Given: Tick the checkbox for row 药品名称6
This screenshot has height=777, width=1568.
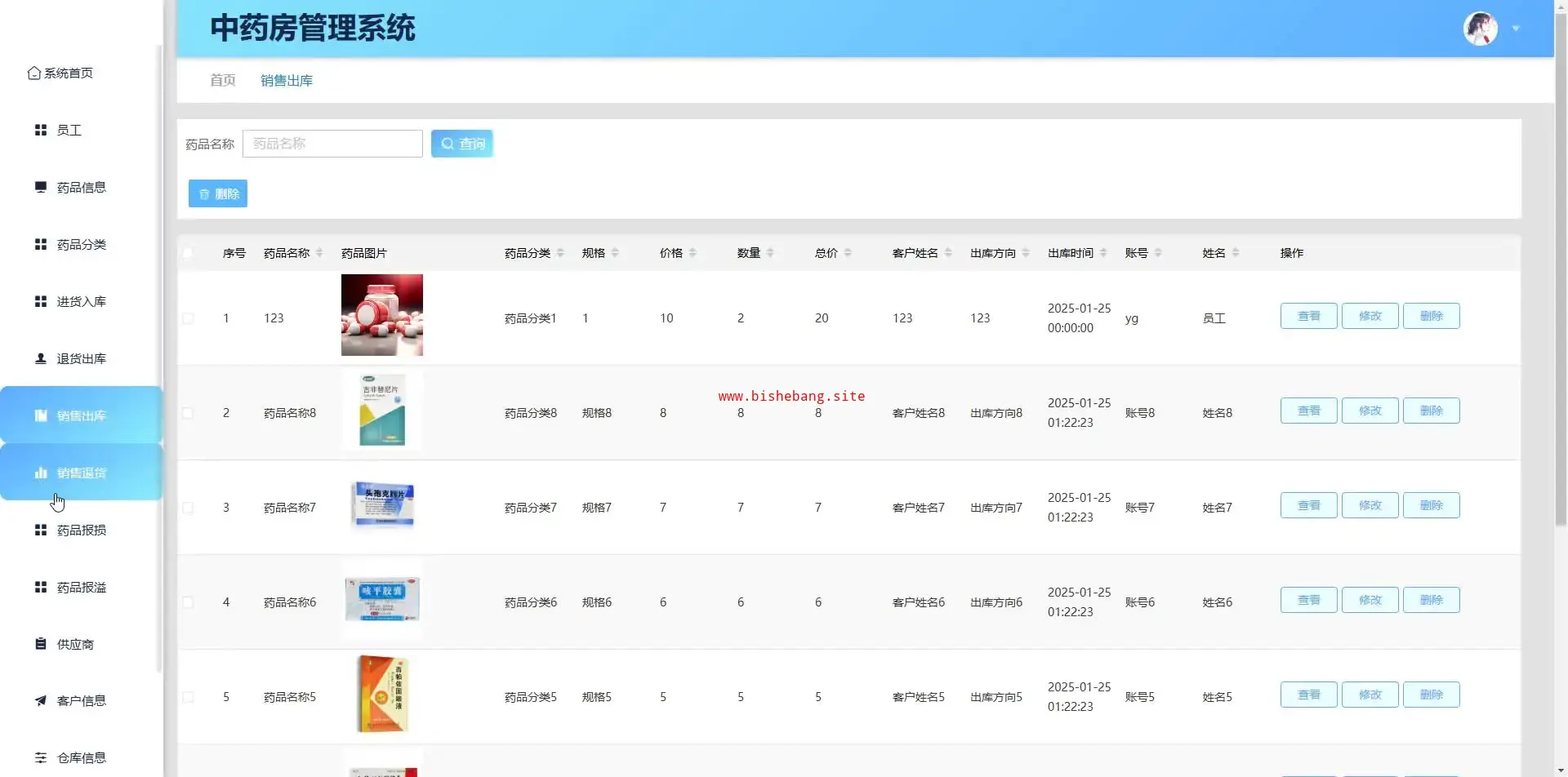Looking at the screenshot, I should point(189,602).
